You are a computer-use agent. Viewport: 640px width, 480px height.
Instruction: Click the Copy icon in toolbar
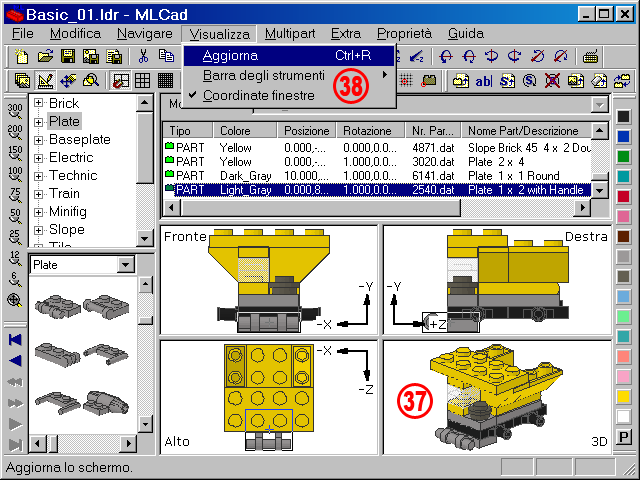pos(166,56)
